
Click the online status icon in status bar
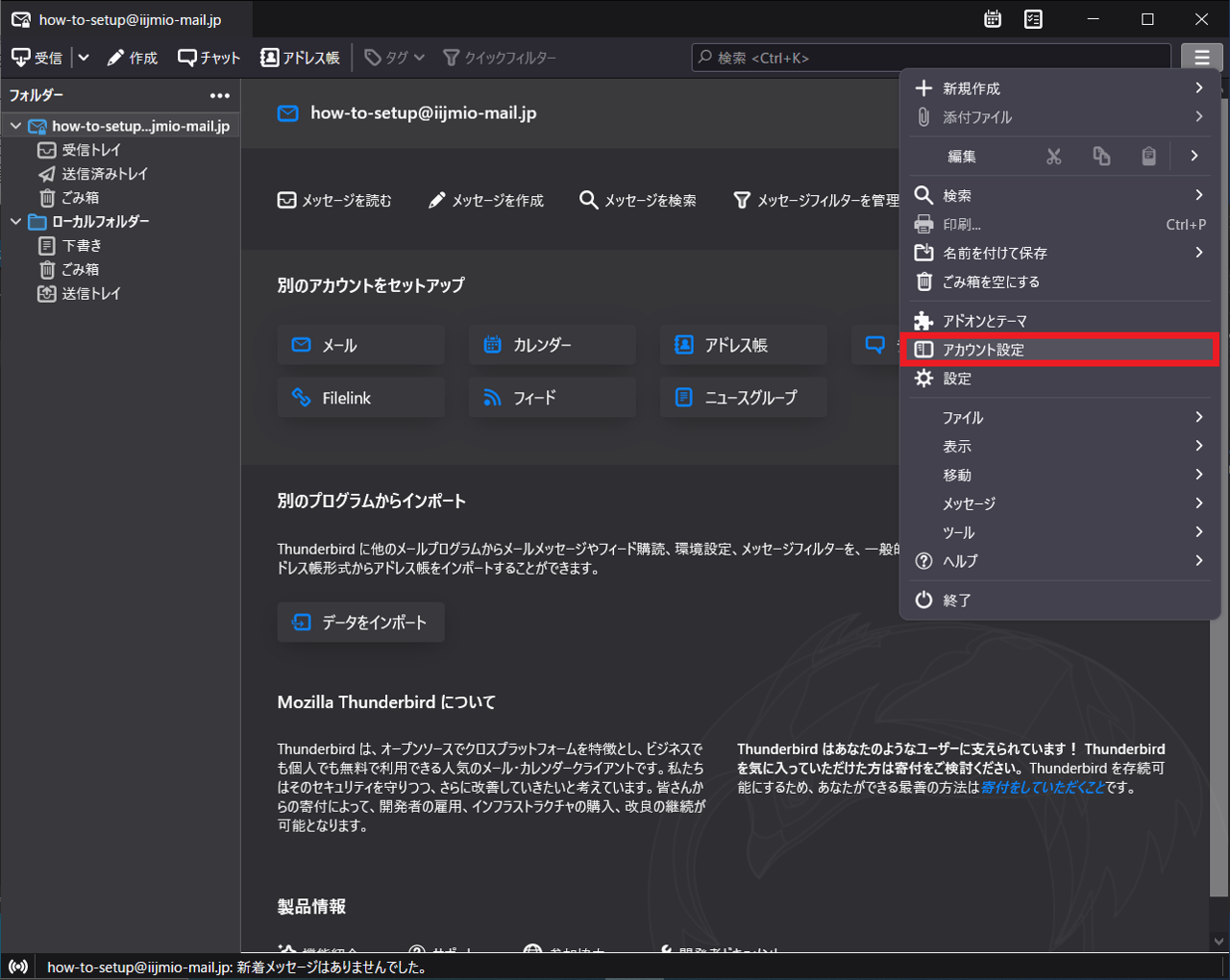(x=18, y=967)
